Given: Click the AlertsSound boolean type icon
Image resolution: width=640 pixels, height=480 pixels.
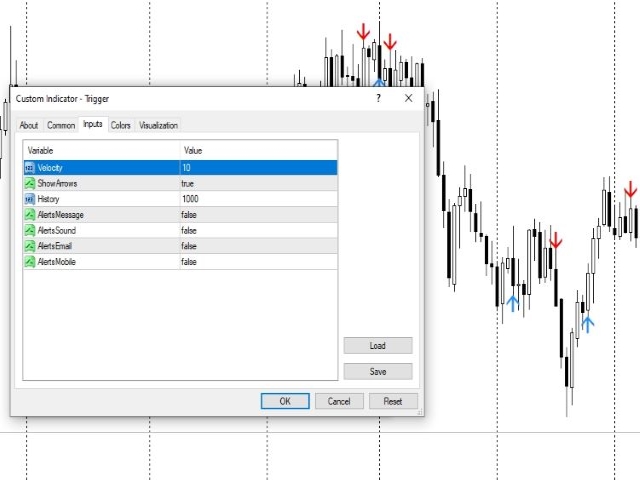Looking at the screenshot, I should pos(30,230).
